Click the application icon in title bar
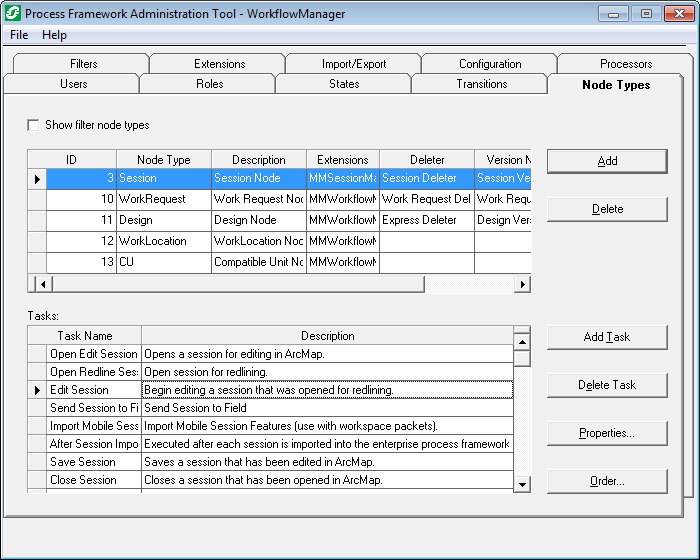The width and height of the screenshot is (700, 560). 13,14
